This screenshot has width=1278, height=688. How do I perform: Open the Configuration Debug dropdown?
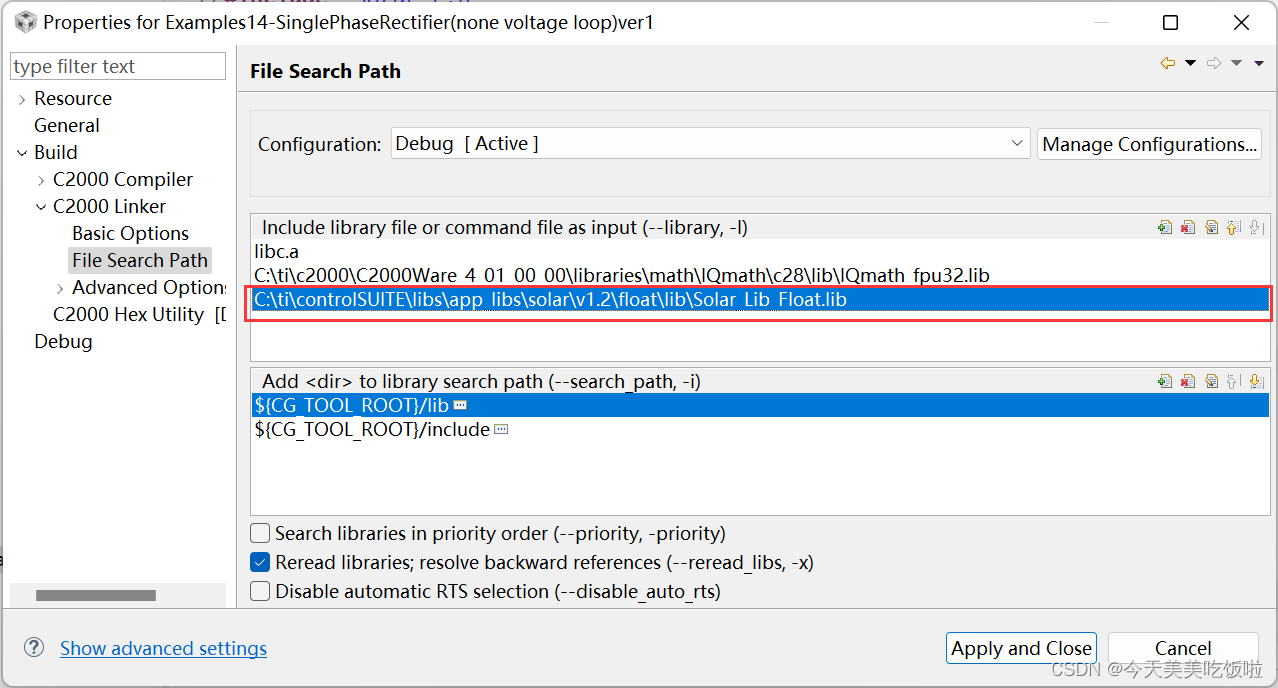tap(710, 144)
